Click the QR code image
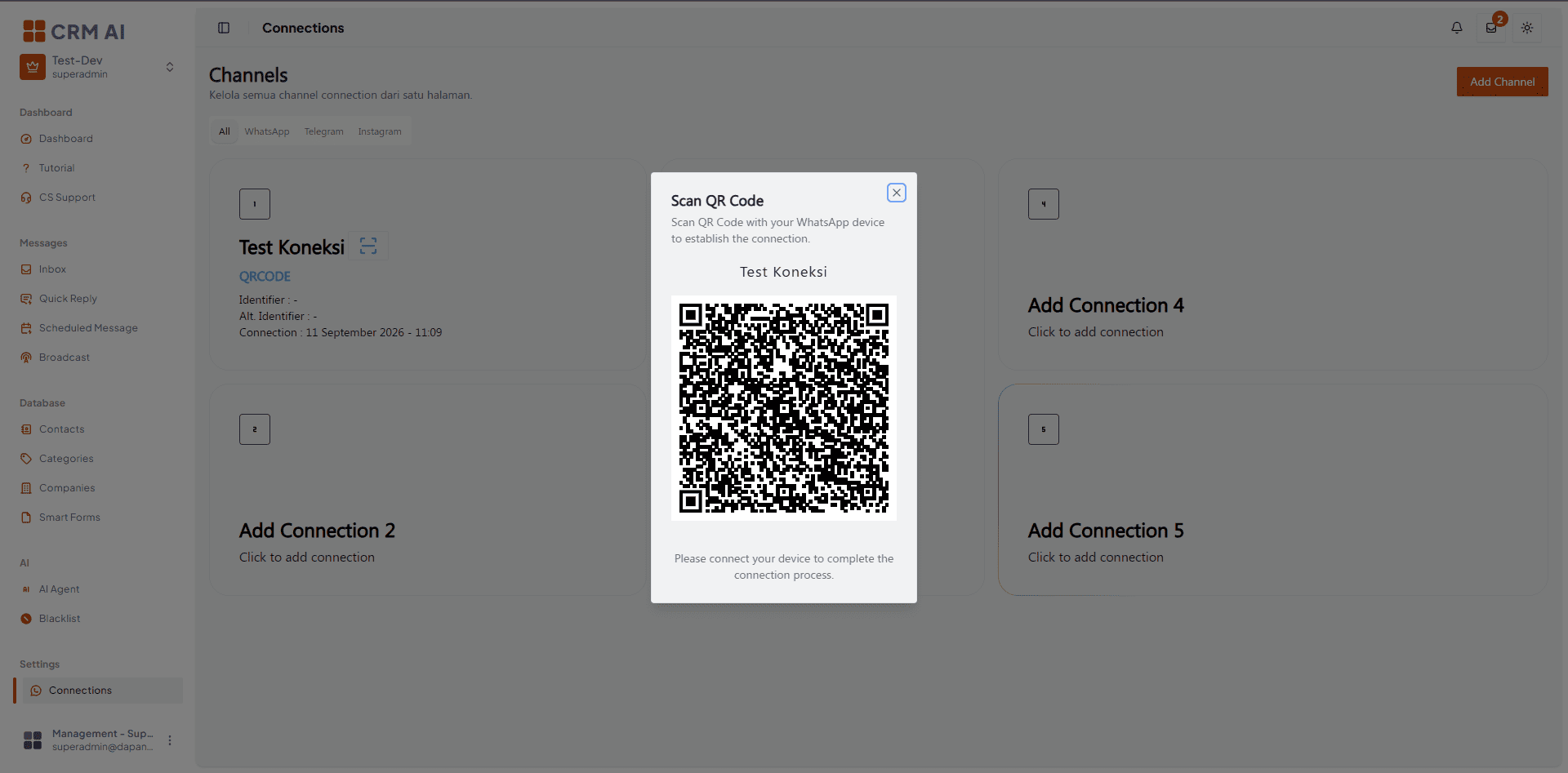Viewport: 1568px width, 773px height. pos(784,408)
